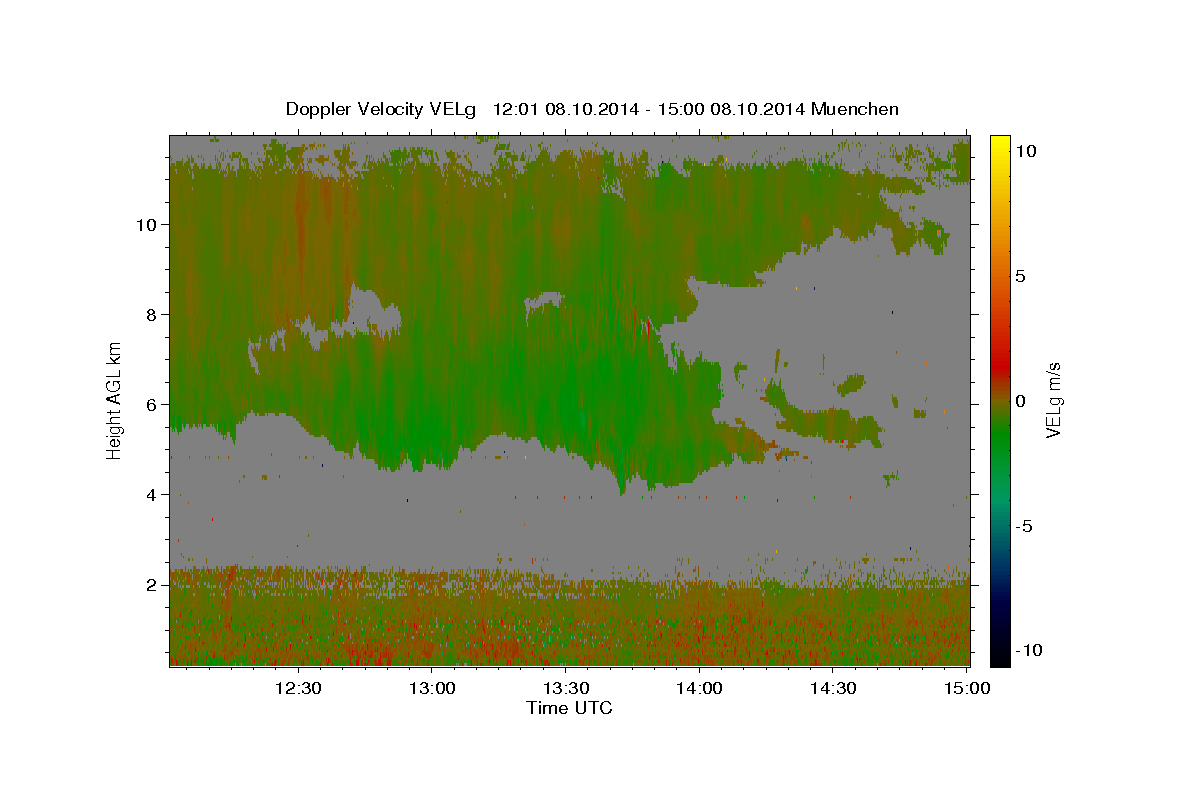Click the '13:00' time axis label
This screenshot has width=1200, height=800.
tap(432, 688)
